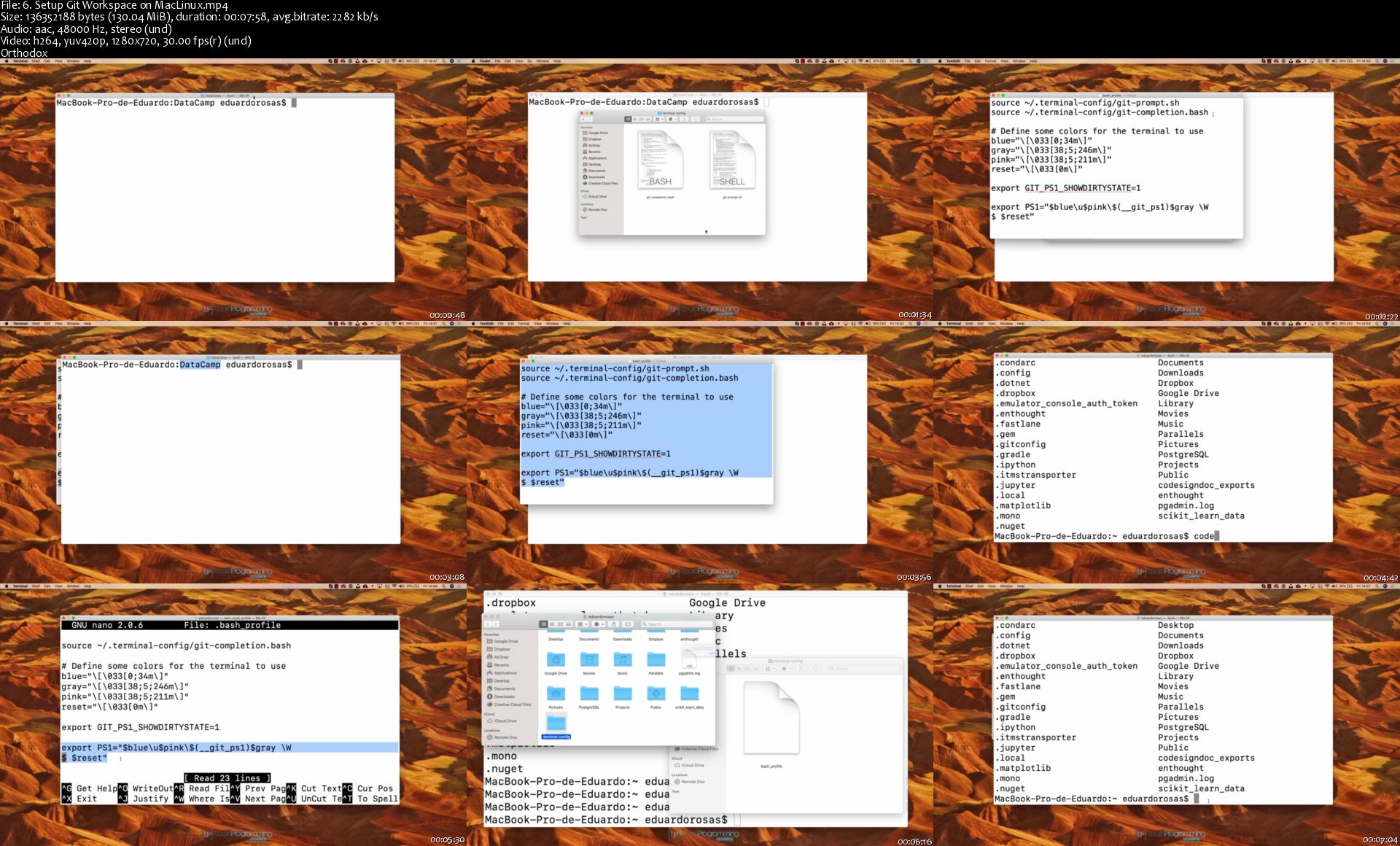Click '.emulator_console_auth_token' in 00:04:42 terminal listing

[x=1066, y=403]
